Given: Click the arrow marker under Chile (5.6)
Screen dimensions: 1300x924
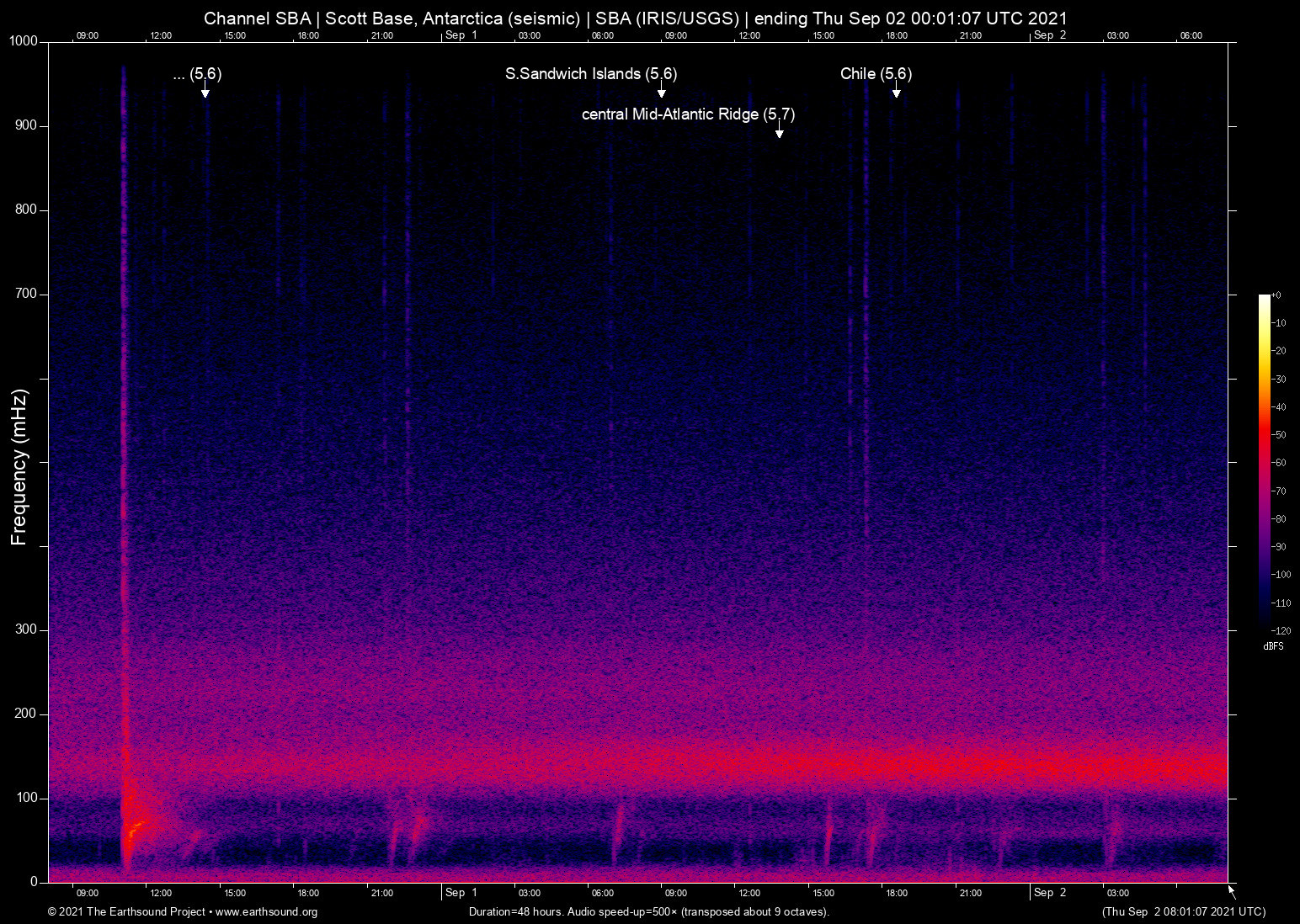Looking at the screenshot, I should coord(897,93).
